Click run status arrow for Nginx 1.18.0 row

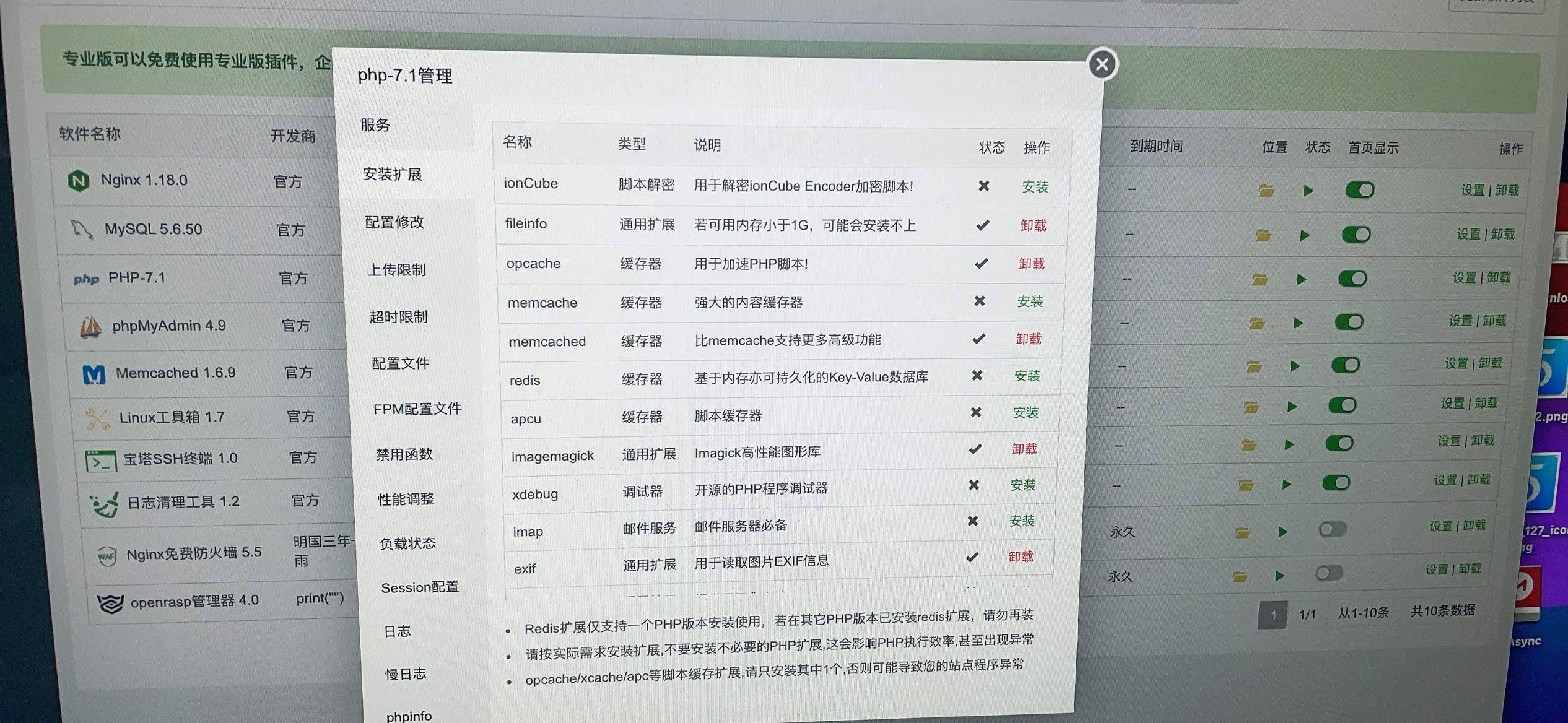click(1309, 191)
